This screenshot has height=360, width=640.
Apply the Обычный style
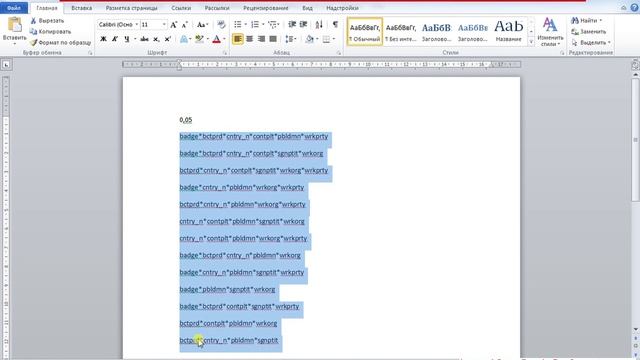coord(365,31)
